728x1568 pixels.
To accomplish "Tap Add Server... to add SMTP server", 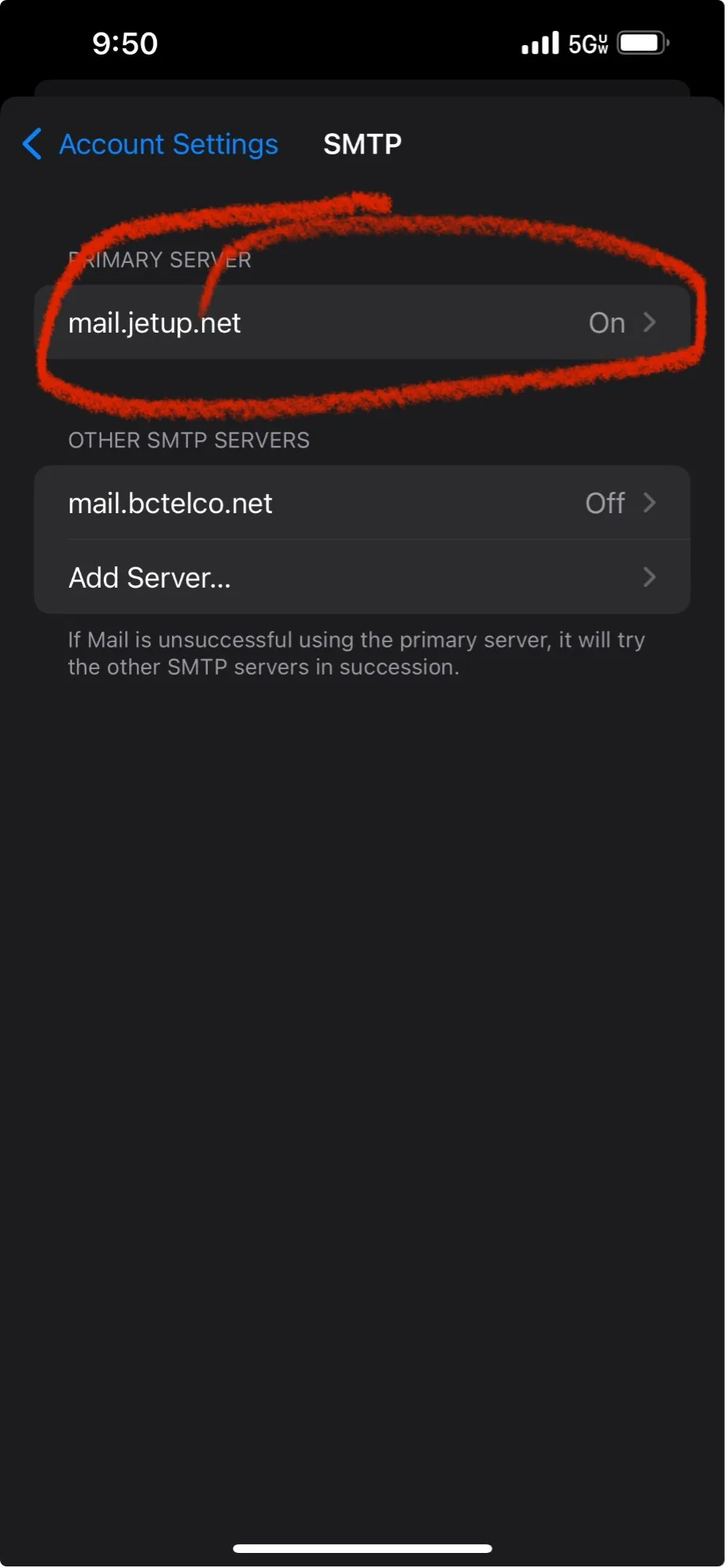I will (x=150, y=578).
